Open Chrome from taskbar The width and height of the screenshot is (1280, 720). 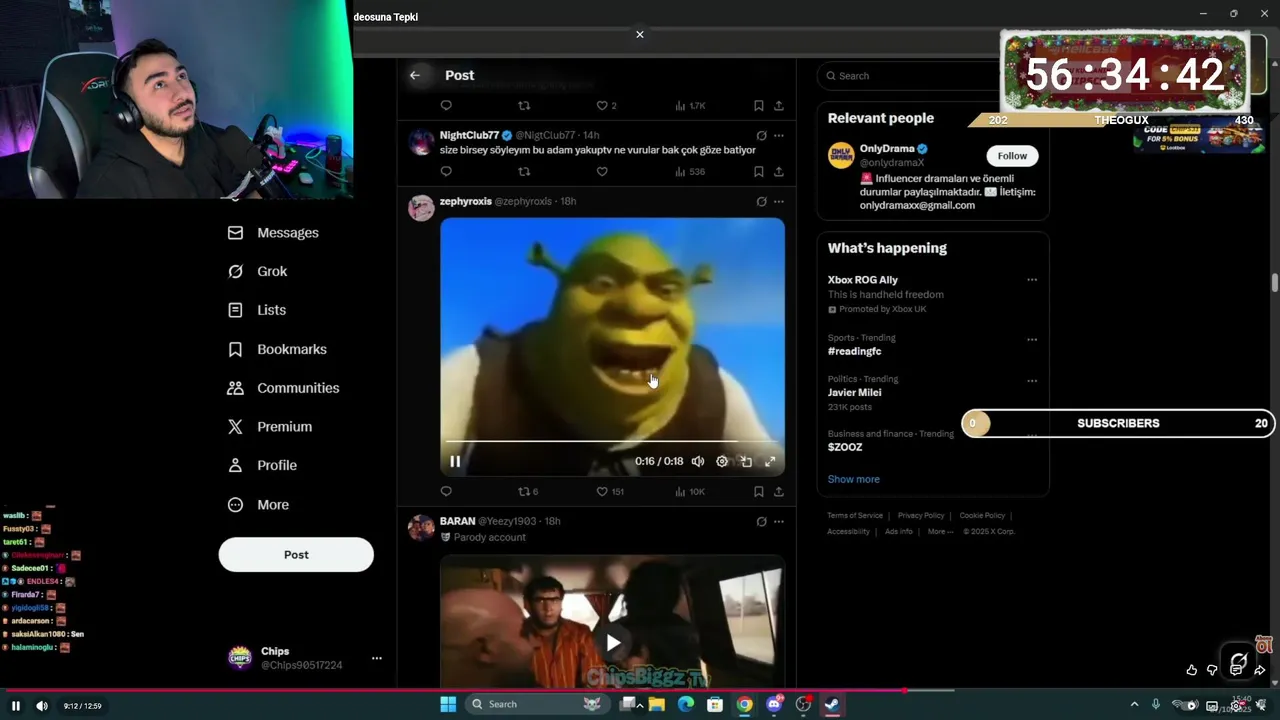[744, 704]
